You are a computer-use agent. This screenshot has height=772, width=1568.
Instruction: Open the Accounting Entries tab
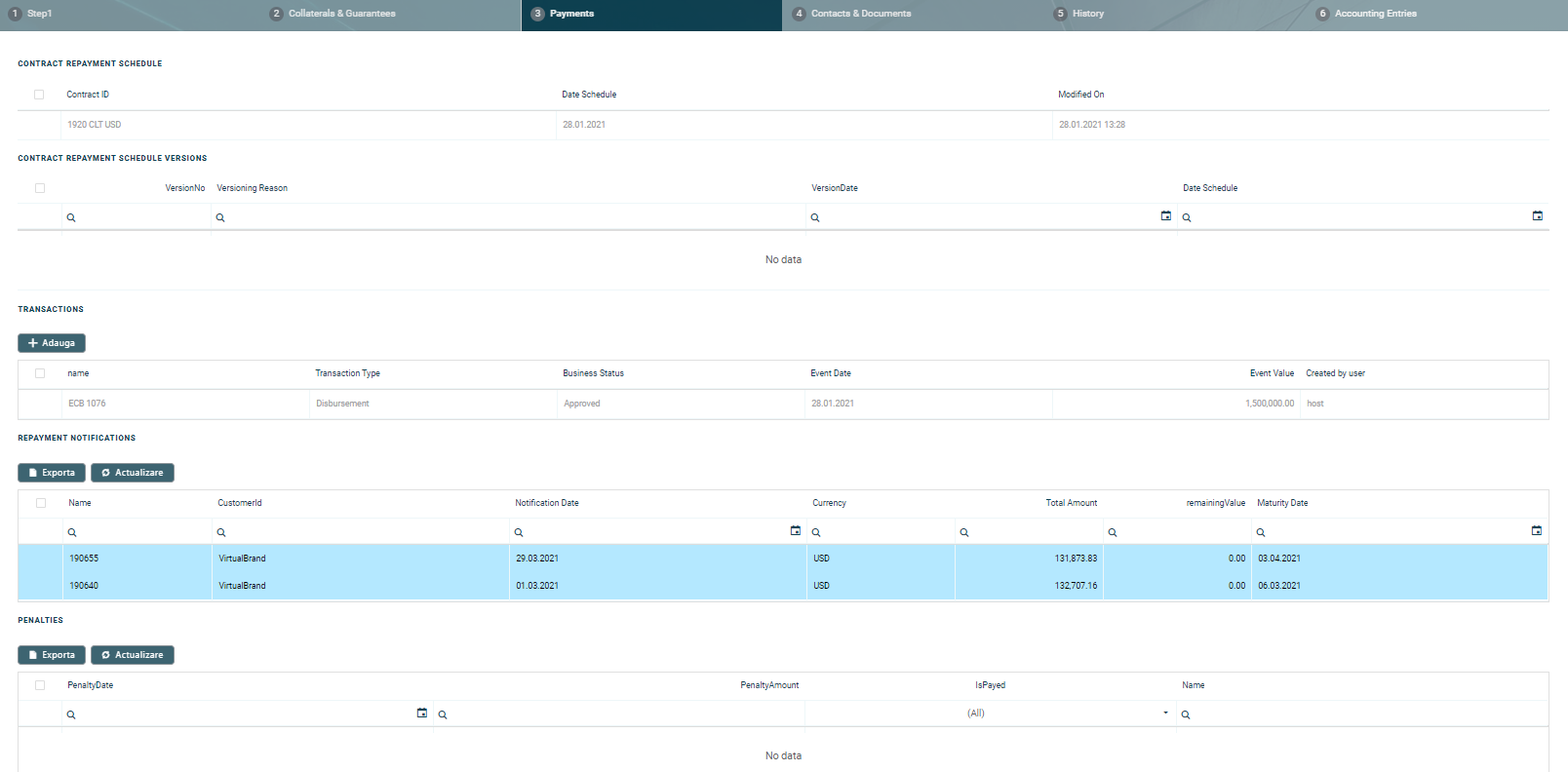[1375, 14]
